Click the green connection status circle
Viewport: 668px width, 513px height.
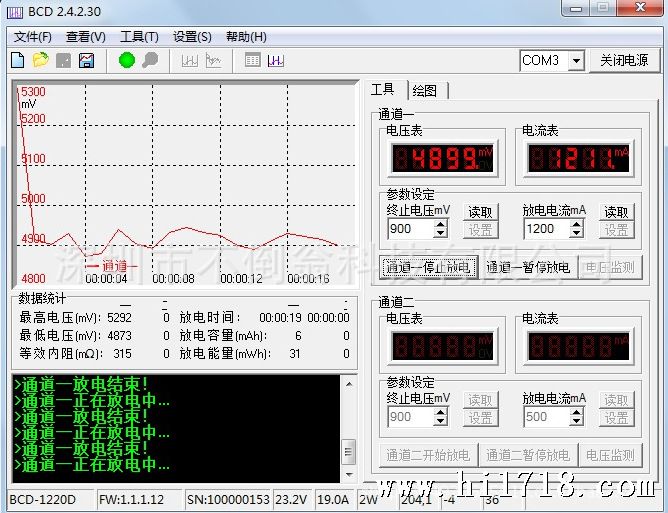[x=127, y=60]
